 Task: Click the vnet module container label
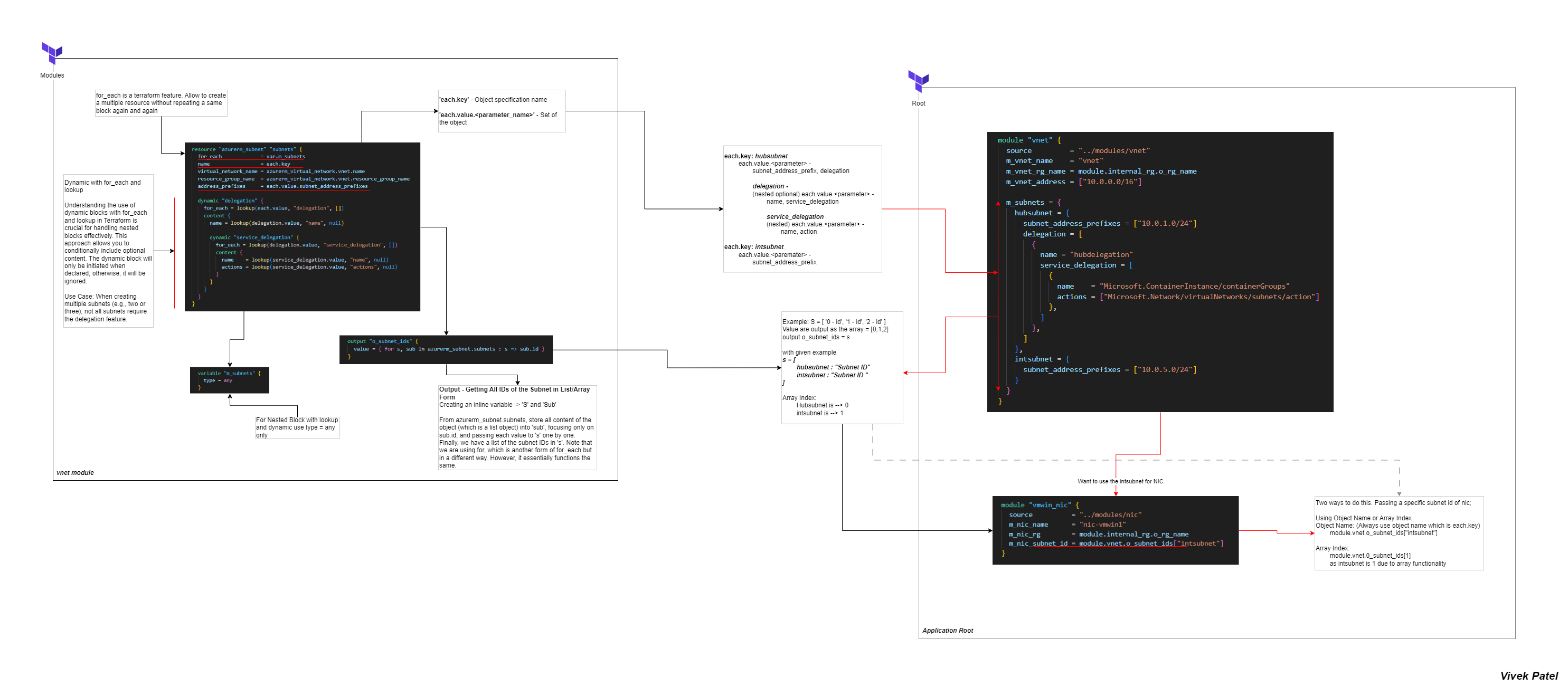point(75,472)
